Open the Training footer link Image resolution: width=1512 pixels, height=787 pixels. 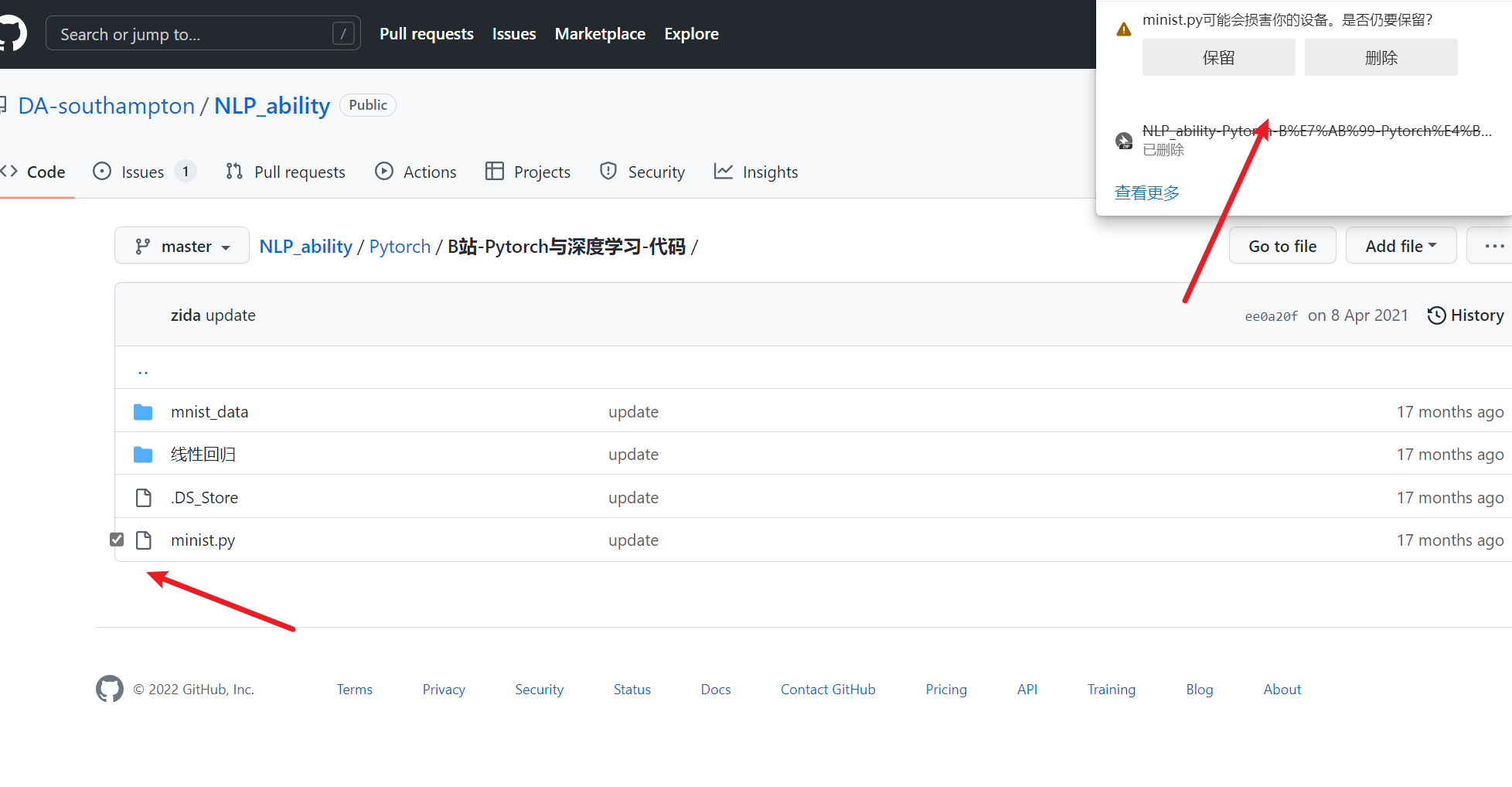(1112, 690)
